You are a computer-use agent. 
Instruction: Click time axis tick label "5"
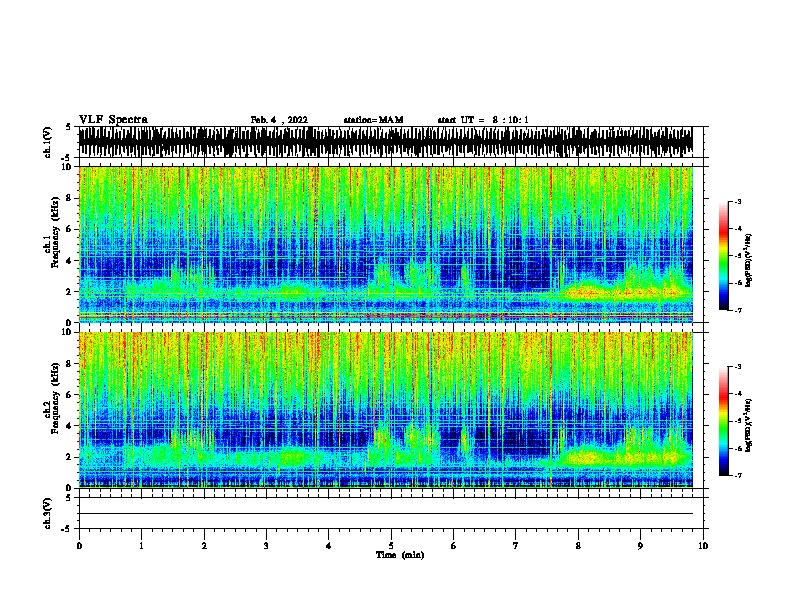click(x=391, y=546)
